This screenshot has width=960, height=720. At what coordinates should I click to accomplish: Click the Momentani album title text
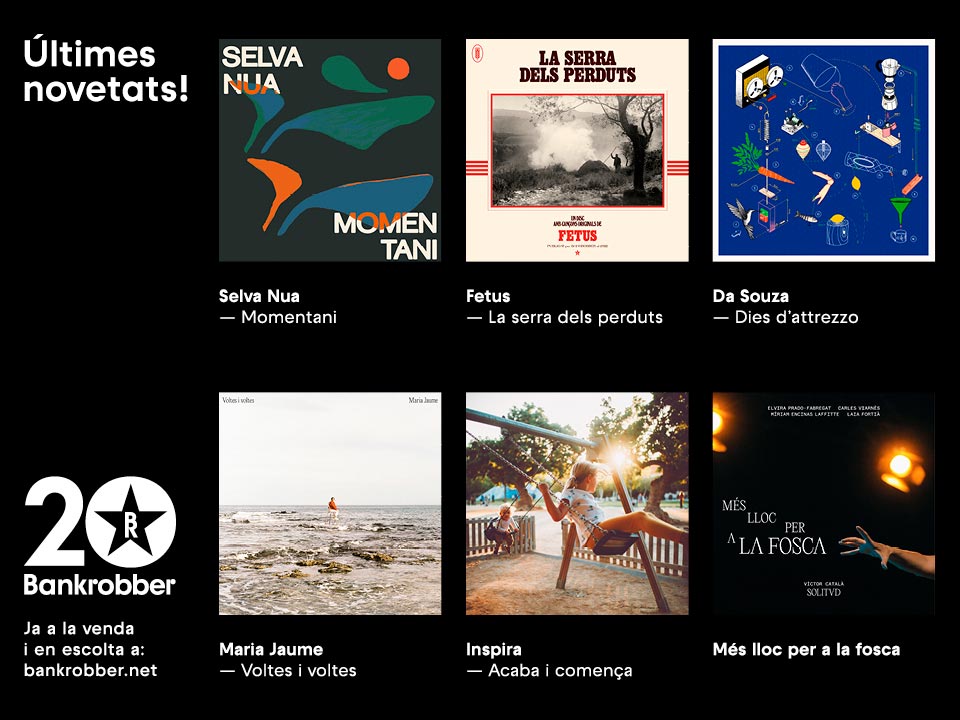[x=289, y=317]
